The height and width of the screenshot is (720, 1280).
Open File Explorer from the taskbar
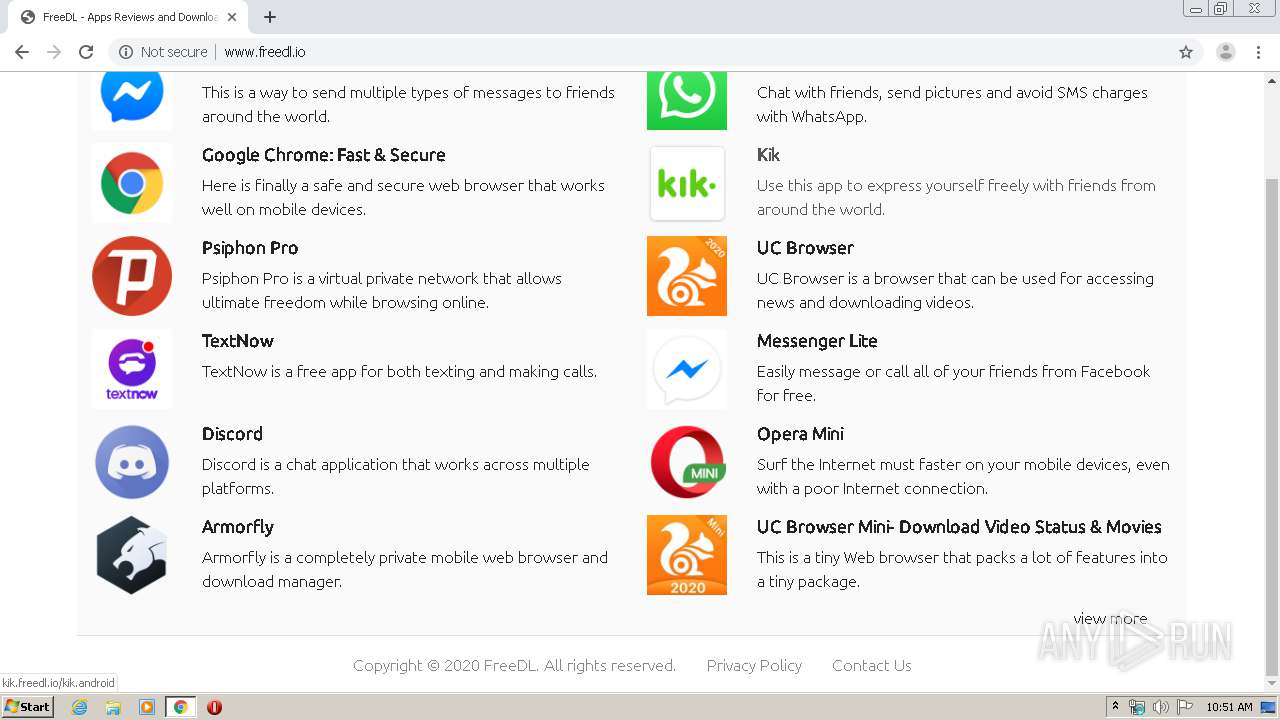coord(113,707)
